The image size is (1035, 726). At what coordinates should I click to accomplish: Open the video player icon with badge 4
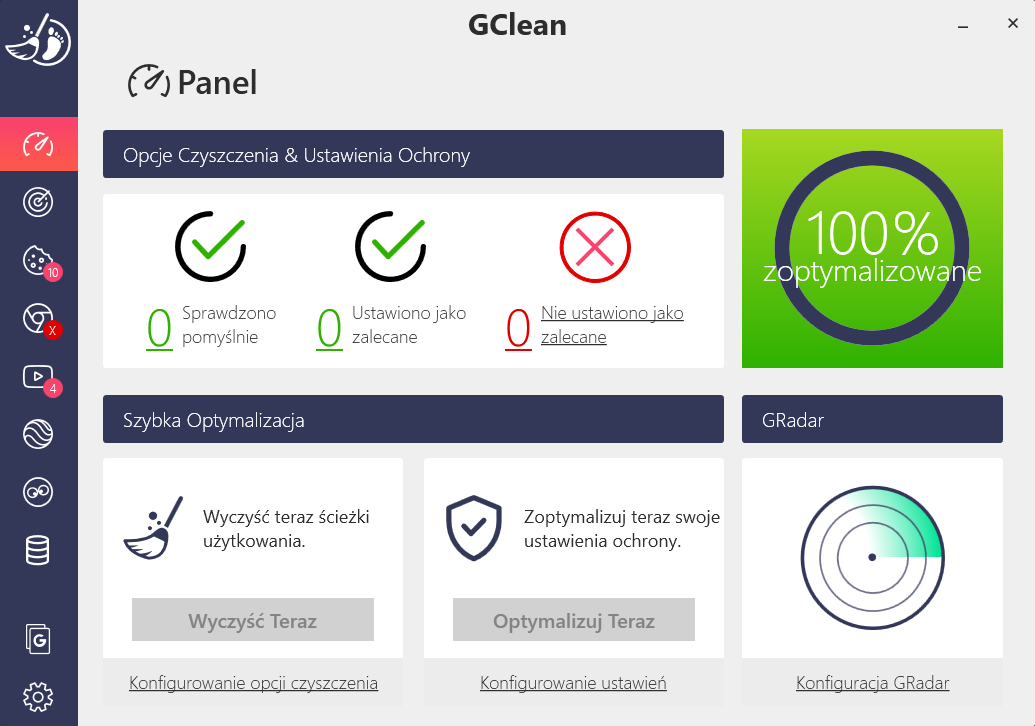tap(41, 380)
